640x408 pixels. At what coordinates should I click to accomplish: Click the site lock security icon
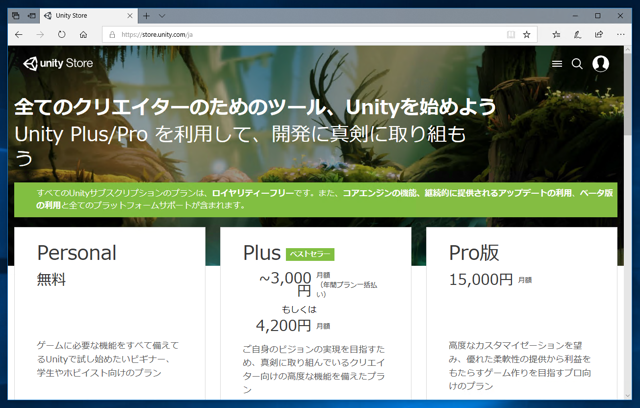click(112, 35)
